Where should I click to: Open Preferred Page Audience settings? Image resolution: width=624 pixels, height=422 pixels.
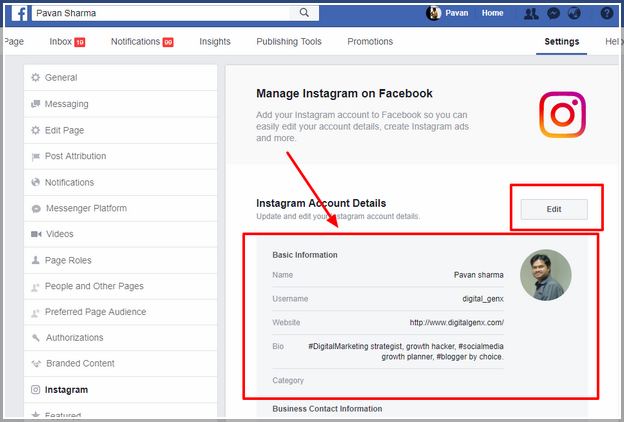point(121,312)
